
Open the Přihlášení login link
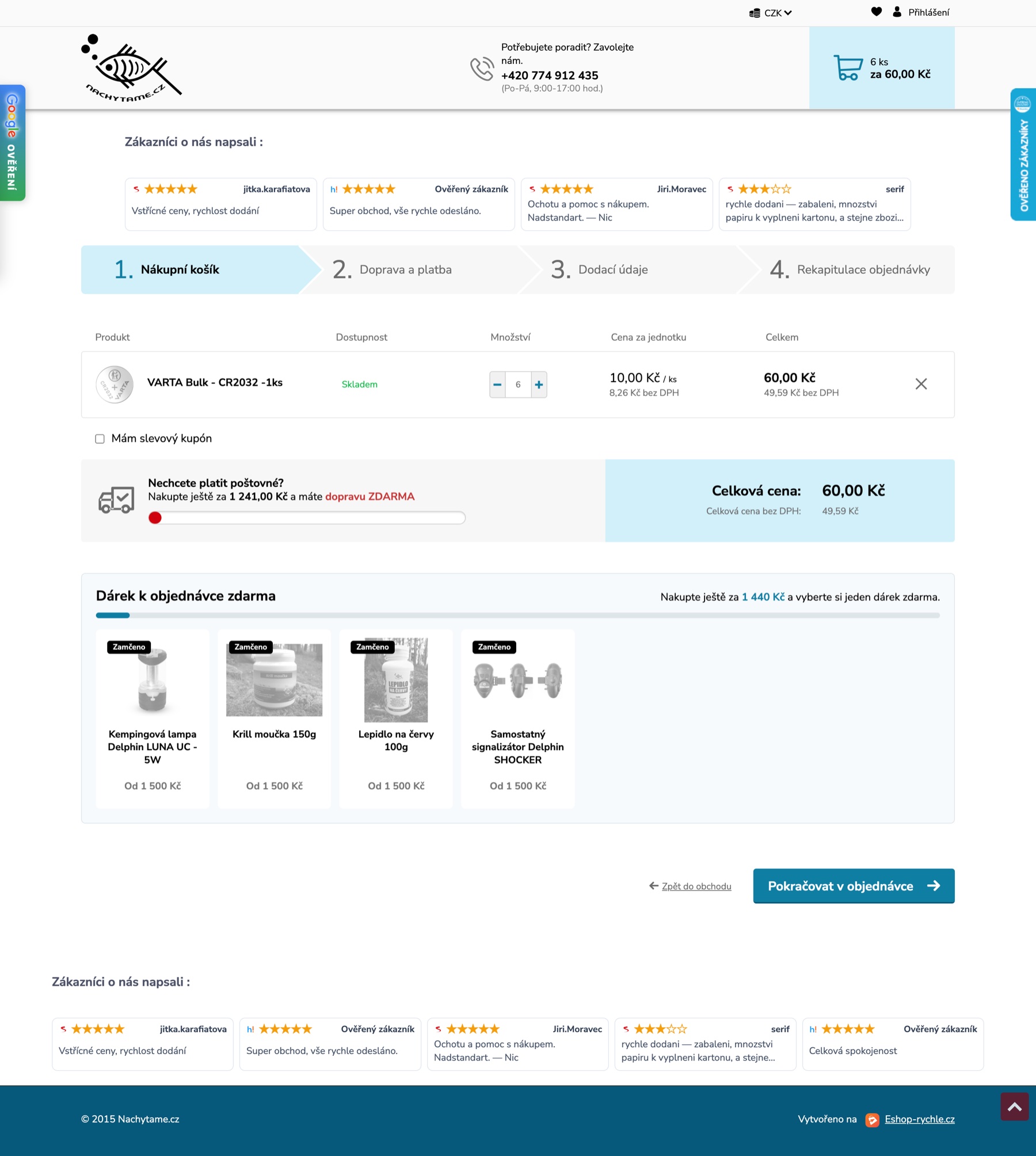point(928,12)
